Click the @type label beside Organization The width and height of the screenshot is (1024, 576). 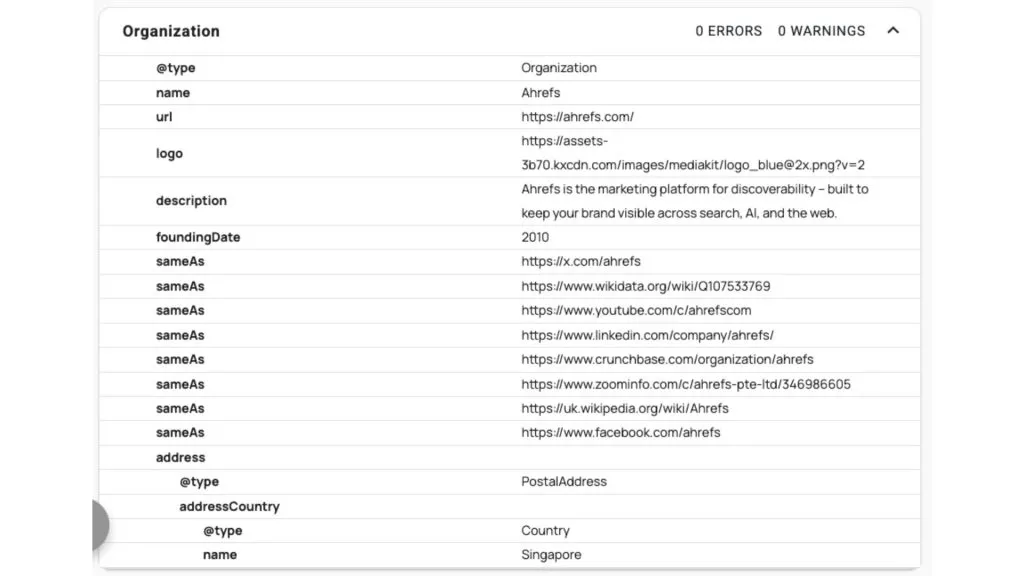tap(176, 68)
